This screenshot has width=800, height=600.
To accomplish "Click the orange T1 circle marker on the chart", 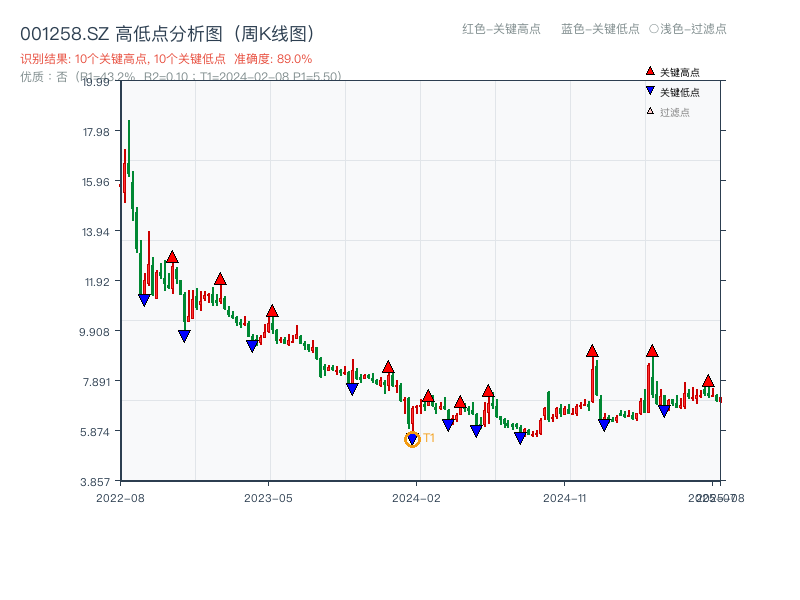I will 412,439.
